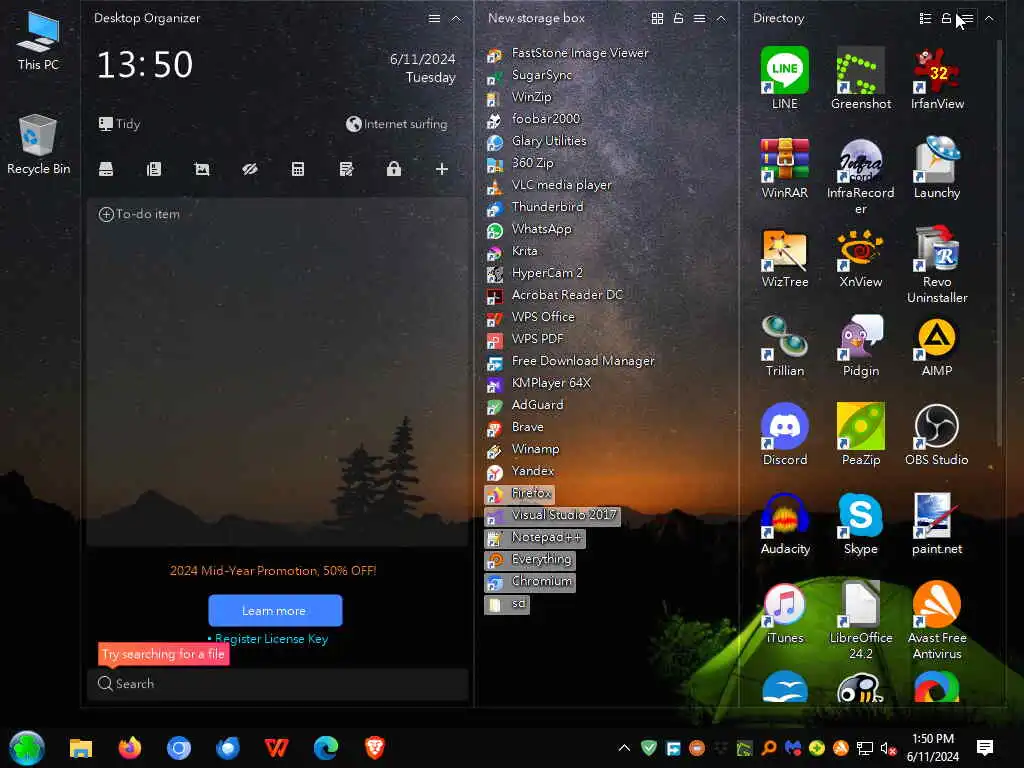
Task: Open the Greenshot icon
Action: (861, 78)
